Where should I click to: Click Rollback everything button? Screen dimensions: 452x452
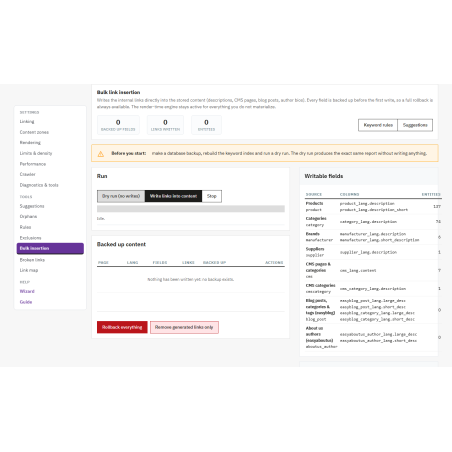pos(122,327)
